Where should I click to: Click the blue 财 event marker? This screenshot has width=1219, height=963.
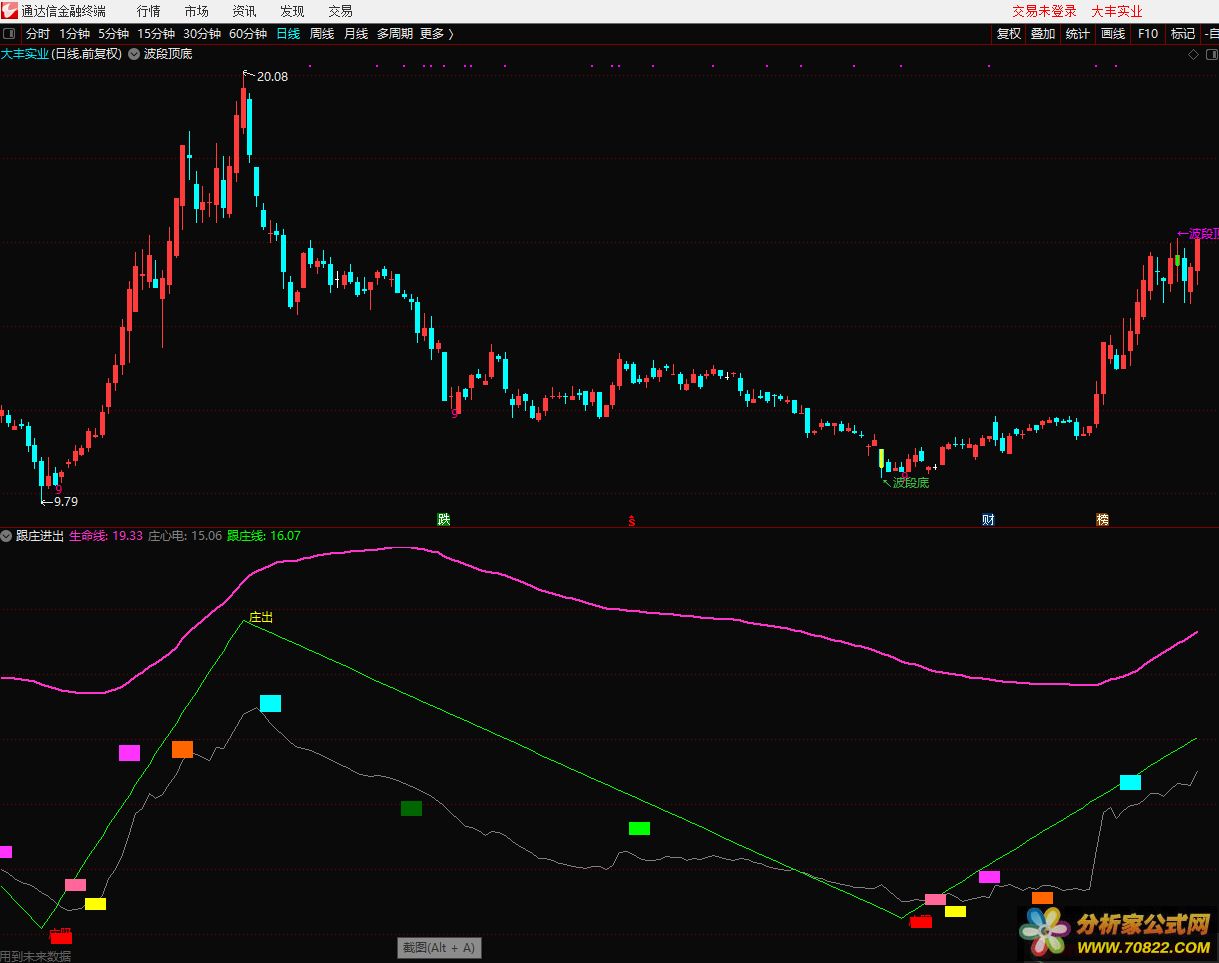pyautogui.click(x=988, y=520)
